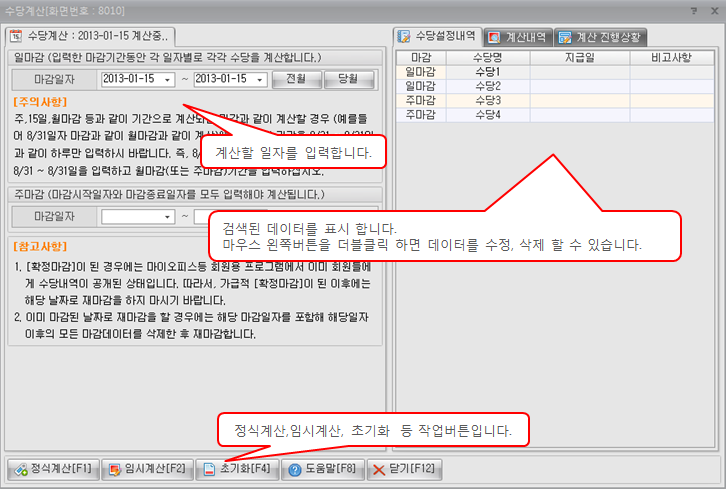Click the 닫기[F12] button

coord(404,470)
